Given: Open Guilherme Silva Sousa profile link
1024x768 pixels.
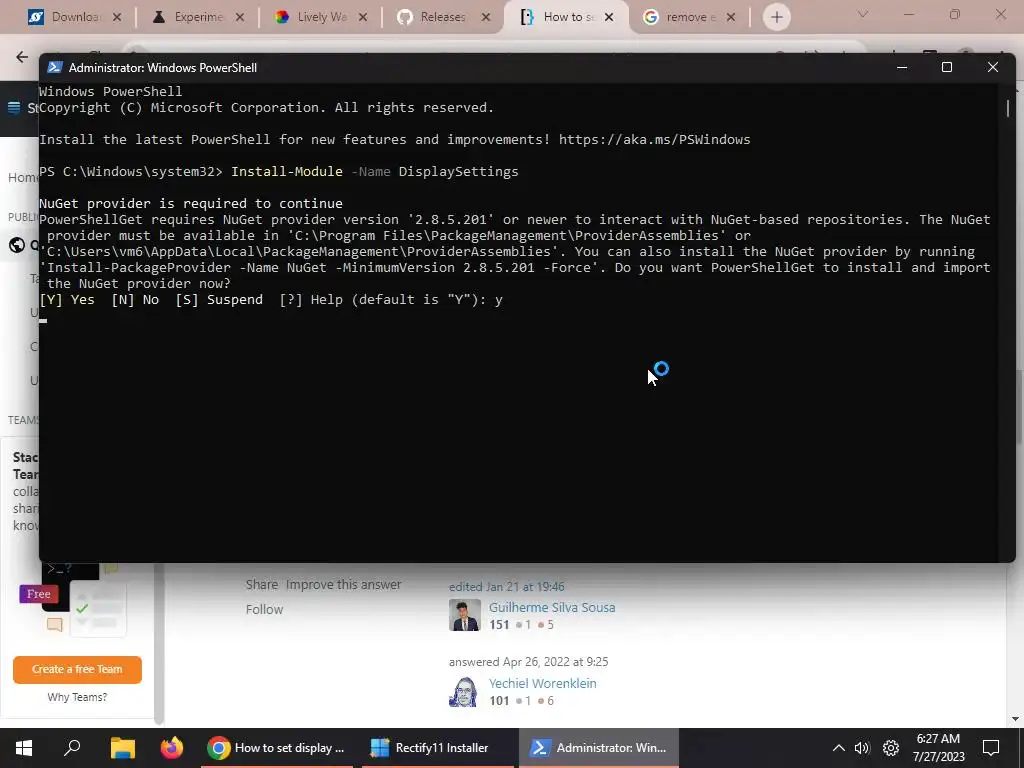Looking at the screenshot, I should [552, 607].
